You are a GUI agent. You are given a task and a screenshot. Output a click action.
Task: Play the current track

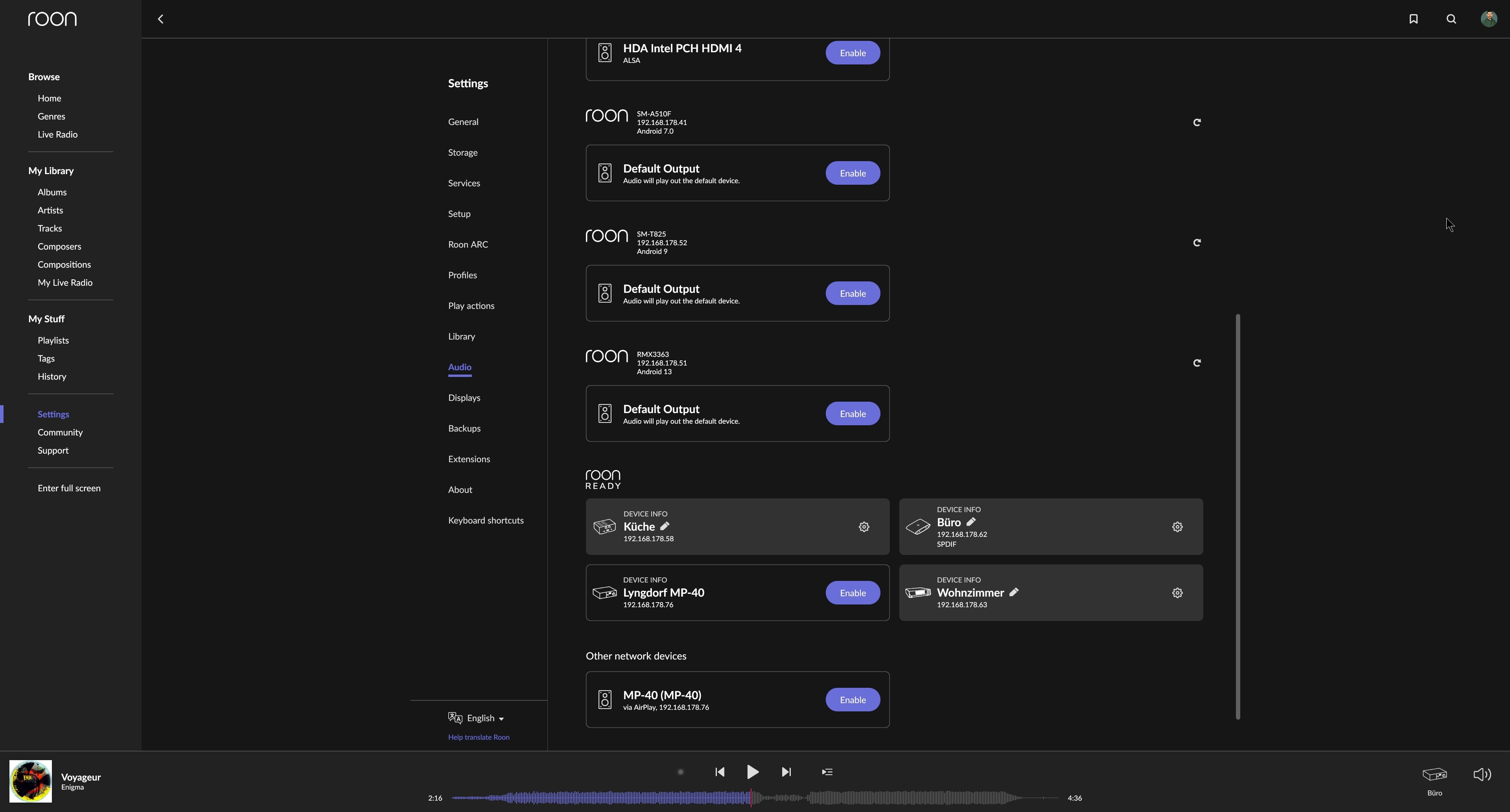coord(753,772)
